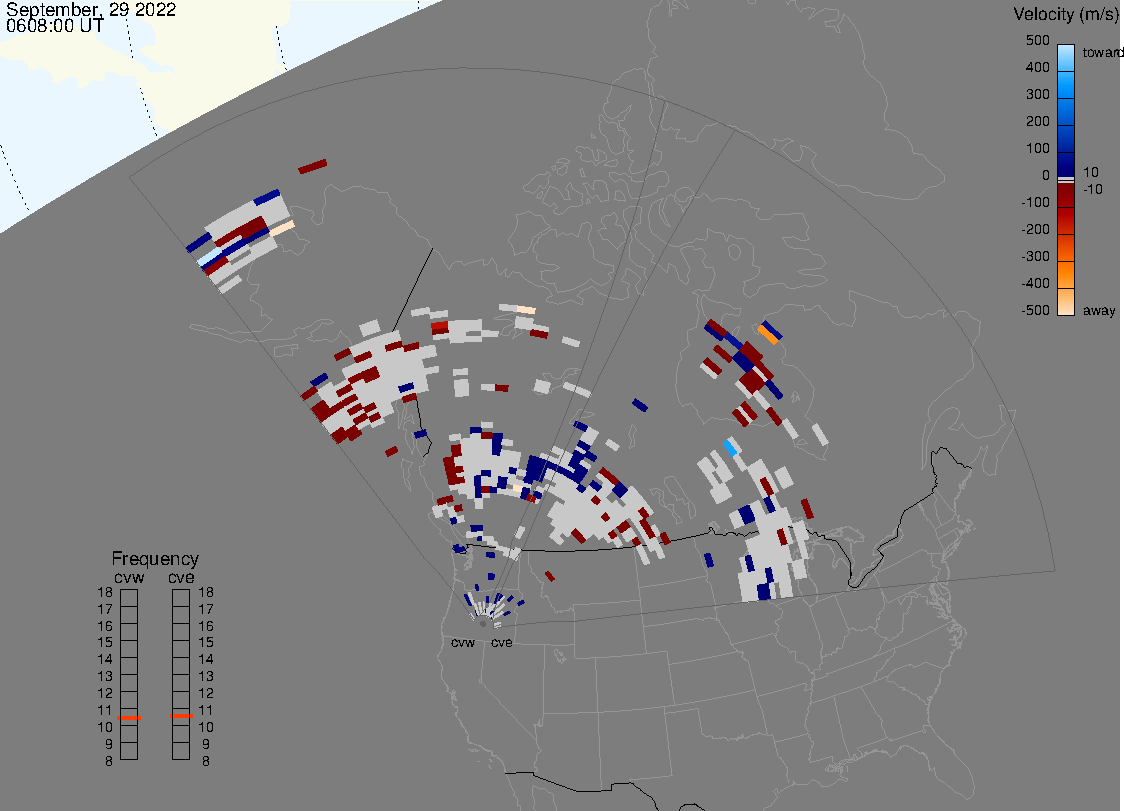Click the isolated dark red cell at fan's top
The height and width of the screenshot is (811, 1124).
click(313, 166)
